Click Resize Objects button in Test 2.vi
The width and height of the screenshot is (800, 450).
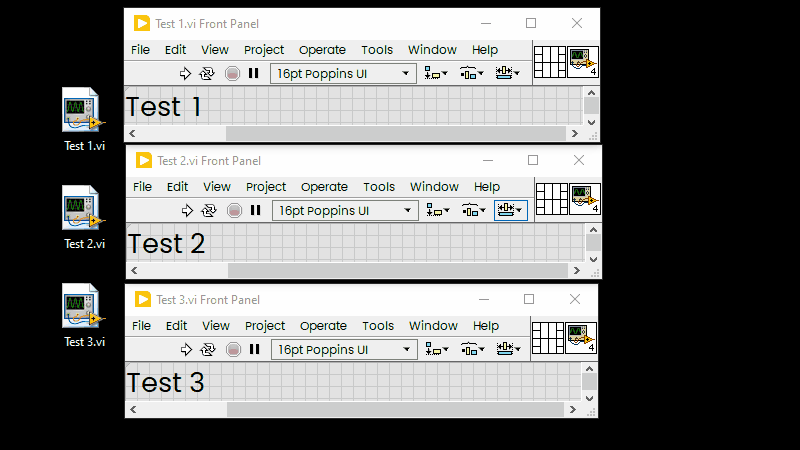pos(510,210)
